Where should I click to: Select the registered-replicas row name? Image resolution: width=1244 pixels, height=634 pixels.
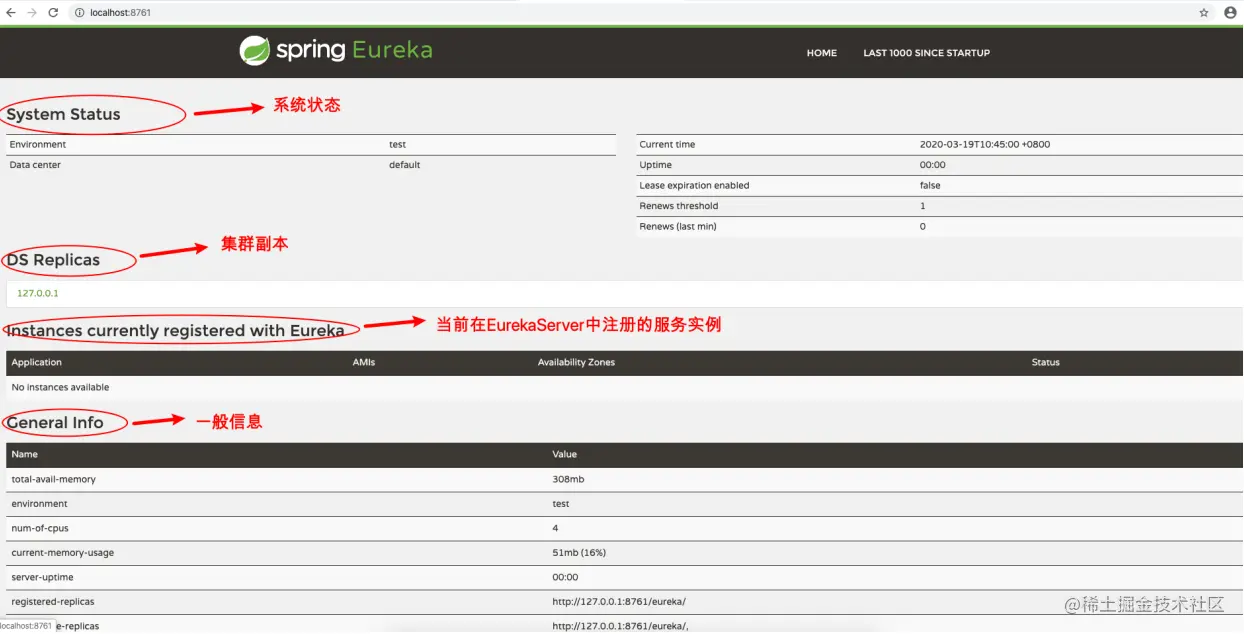(x=53, y=602)
